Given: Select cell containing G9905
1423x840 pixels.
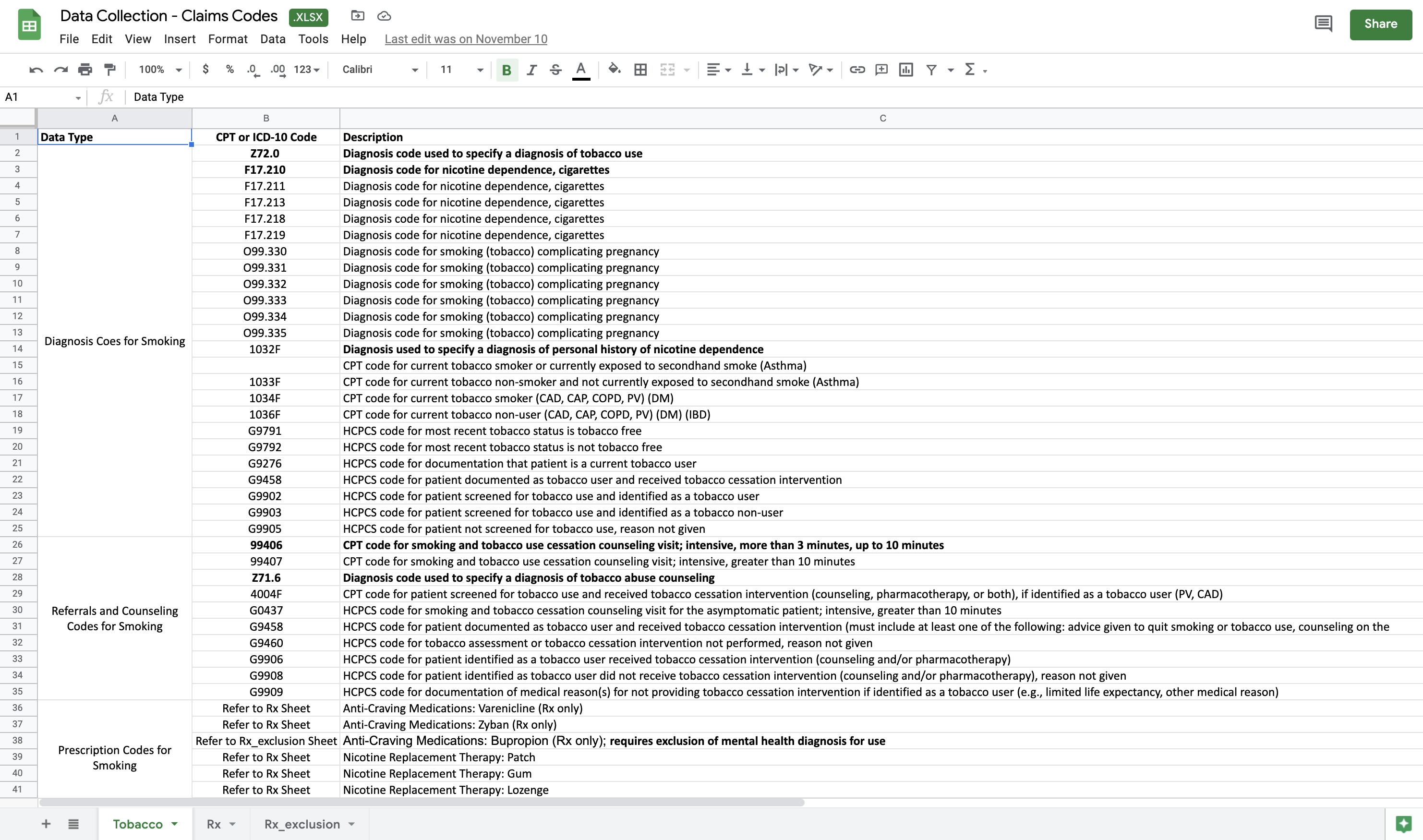Looking at the screenshot, I should (x=266, y=528).
